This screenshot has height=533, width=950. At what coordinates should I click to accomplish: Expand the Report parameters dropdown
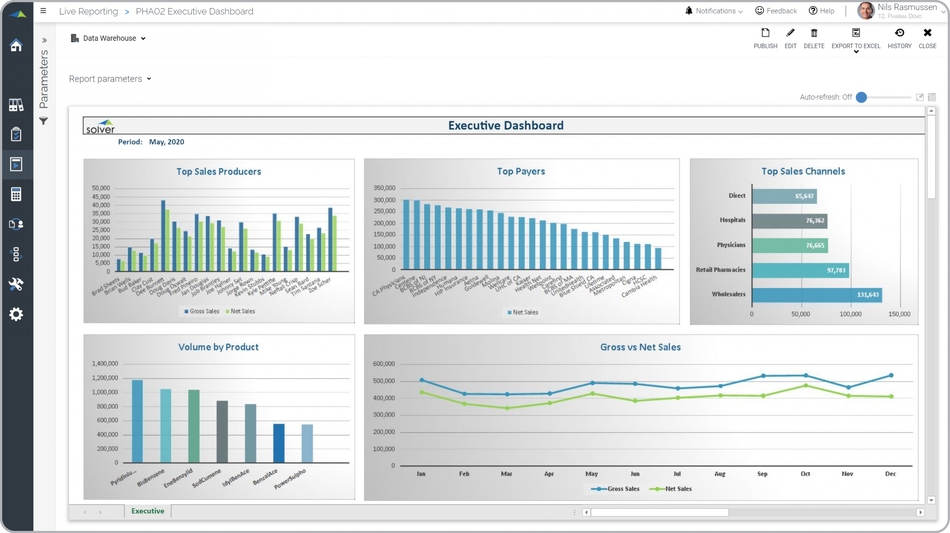[x=110, y=79]
